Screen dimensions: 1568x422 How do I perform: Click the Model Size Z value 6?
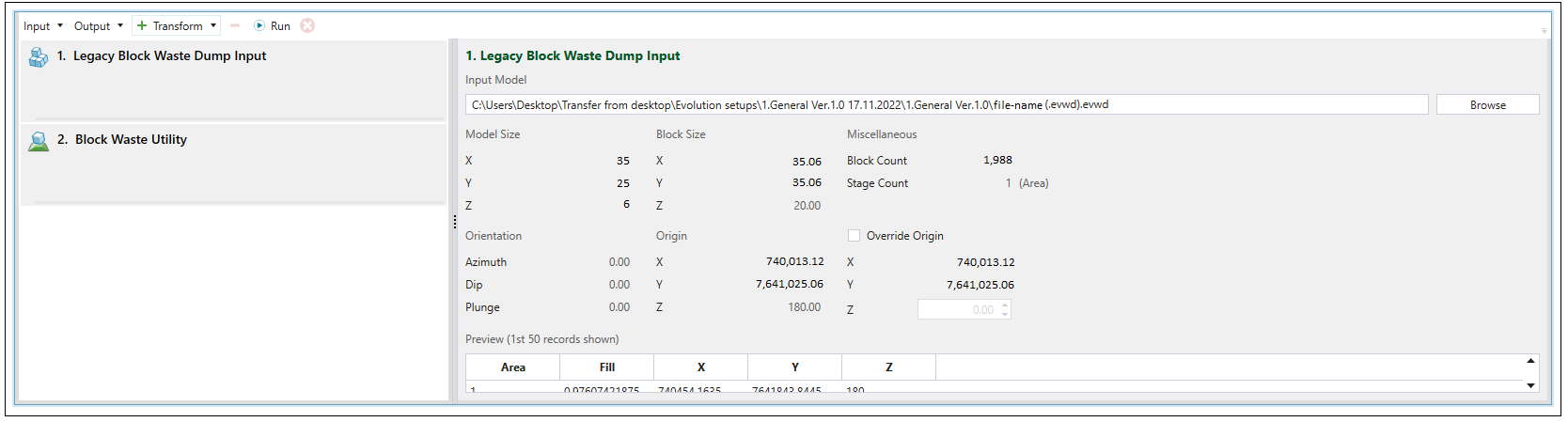tap(626, 205)
